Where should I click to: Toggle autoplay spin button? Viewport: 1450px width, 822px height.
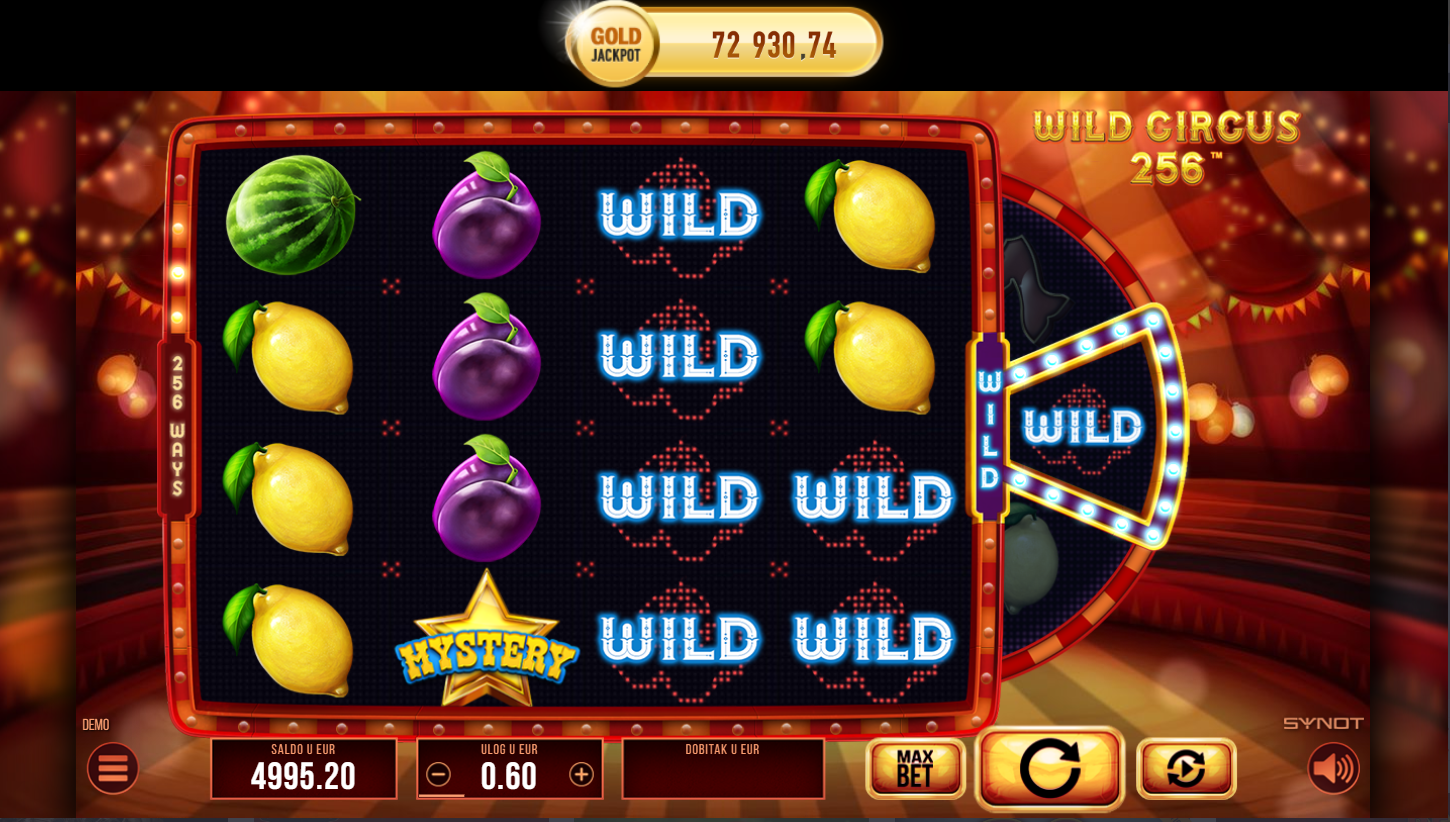1186,768
